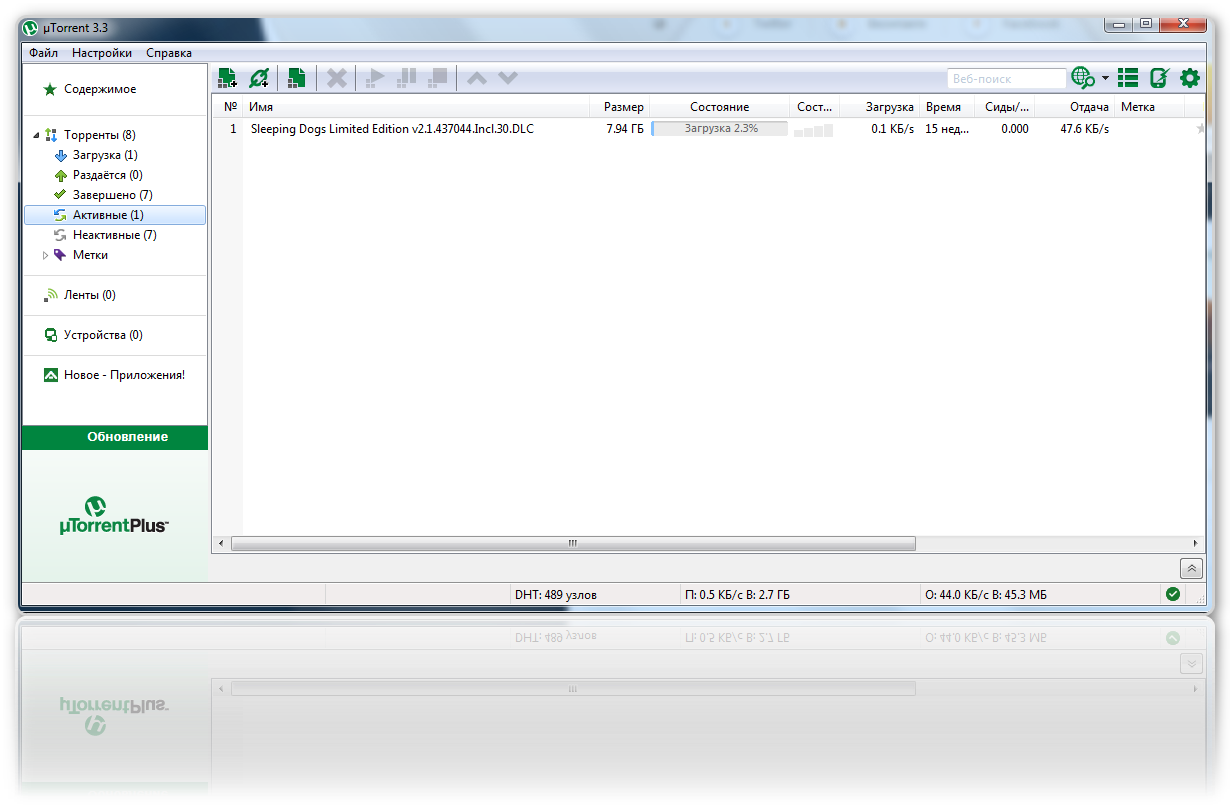Viewport: 1230px width, 811px height.
Task: Open the Настройки menu
Action: point(102,53)
